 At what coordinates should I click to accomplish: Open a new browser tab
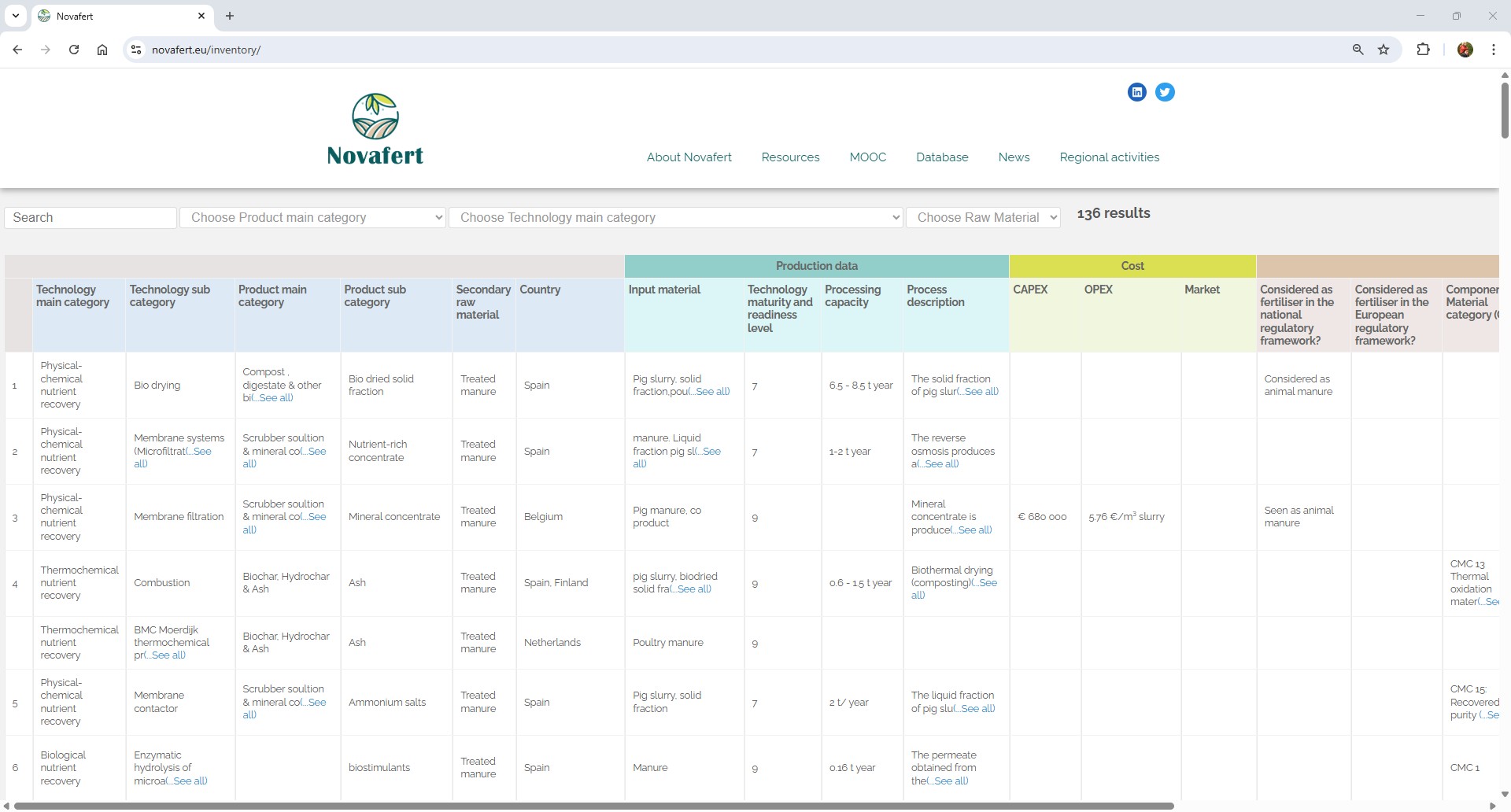tap(230, 16)
